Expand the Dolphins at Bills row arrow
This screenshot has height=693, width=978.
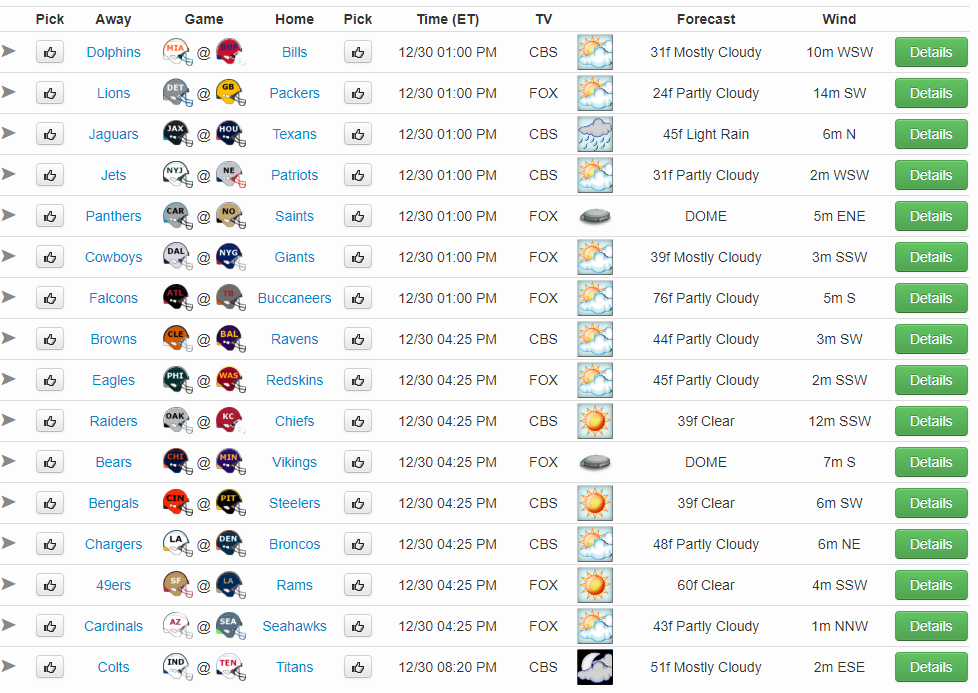coord(8,51)
